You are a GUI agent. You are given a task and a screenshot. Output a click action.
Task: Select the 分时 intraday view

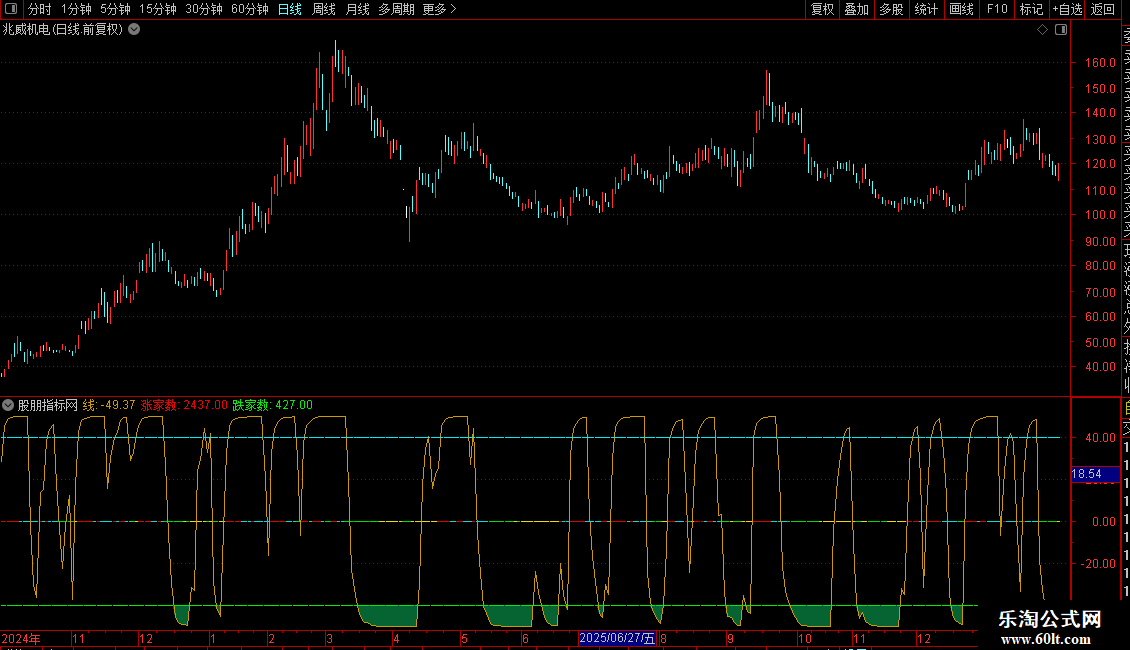(39, 9)
